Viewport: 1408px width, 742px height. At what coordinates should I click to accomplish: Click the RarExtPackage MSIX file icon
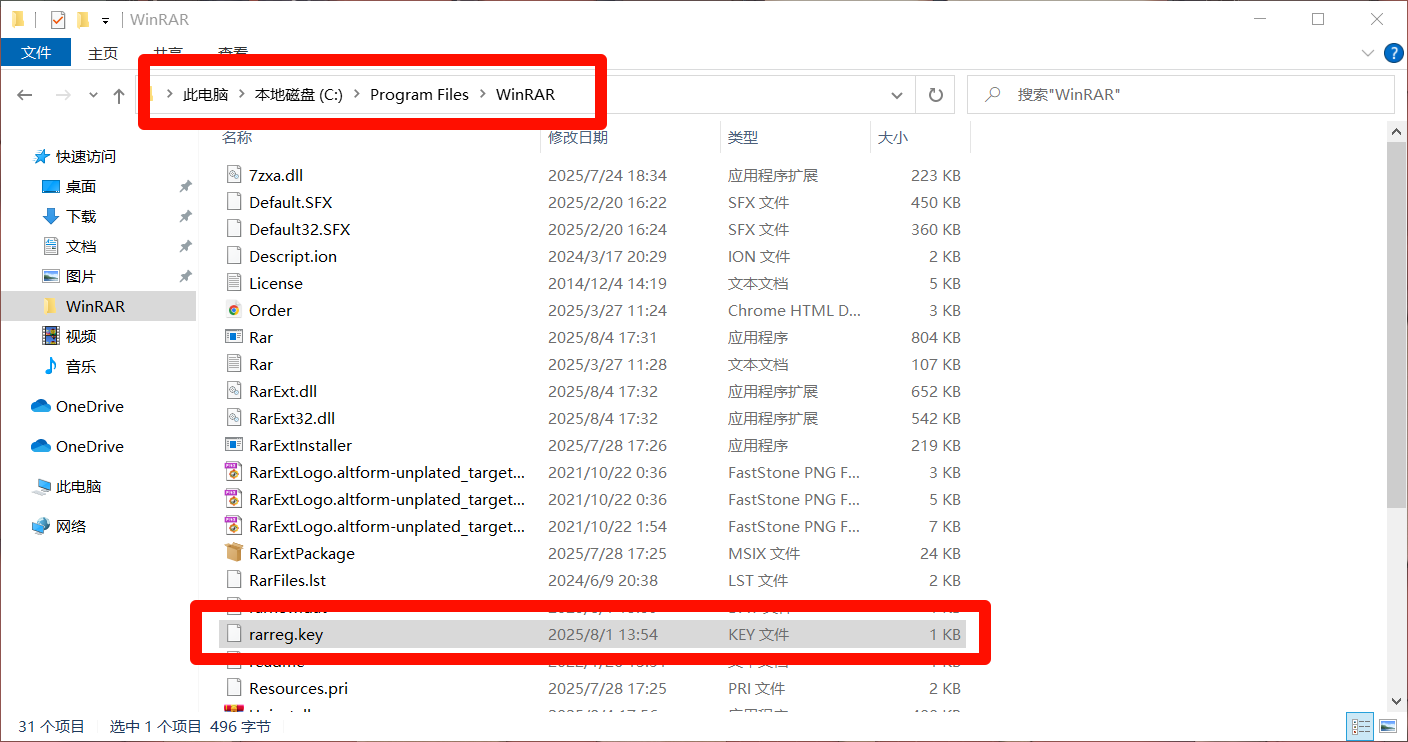pyautogui.click(x=234, y=553)
